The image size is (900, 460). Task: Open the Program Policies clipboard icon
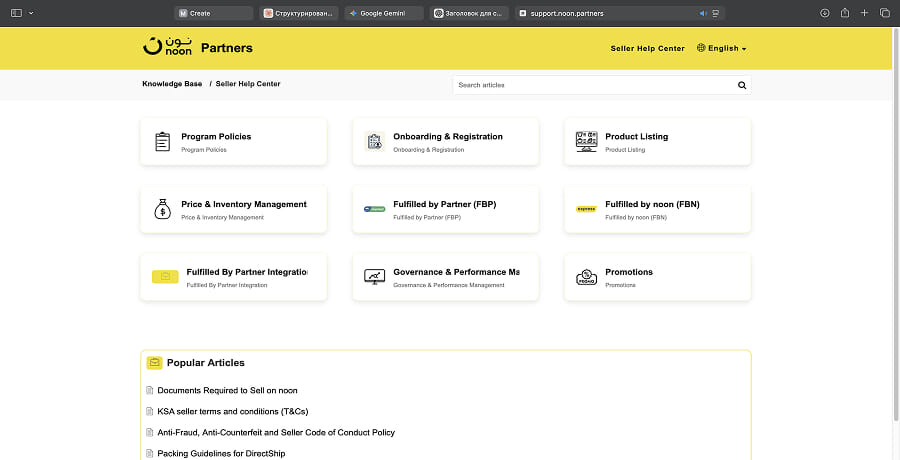pos(162,141)
